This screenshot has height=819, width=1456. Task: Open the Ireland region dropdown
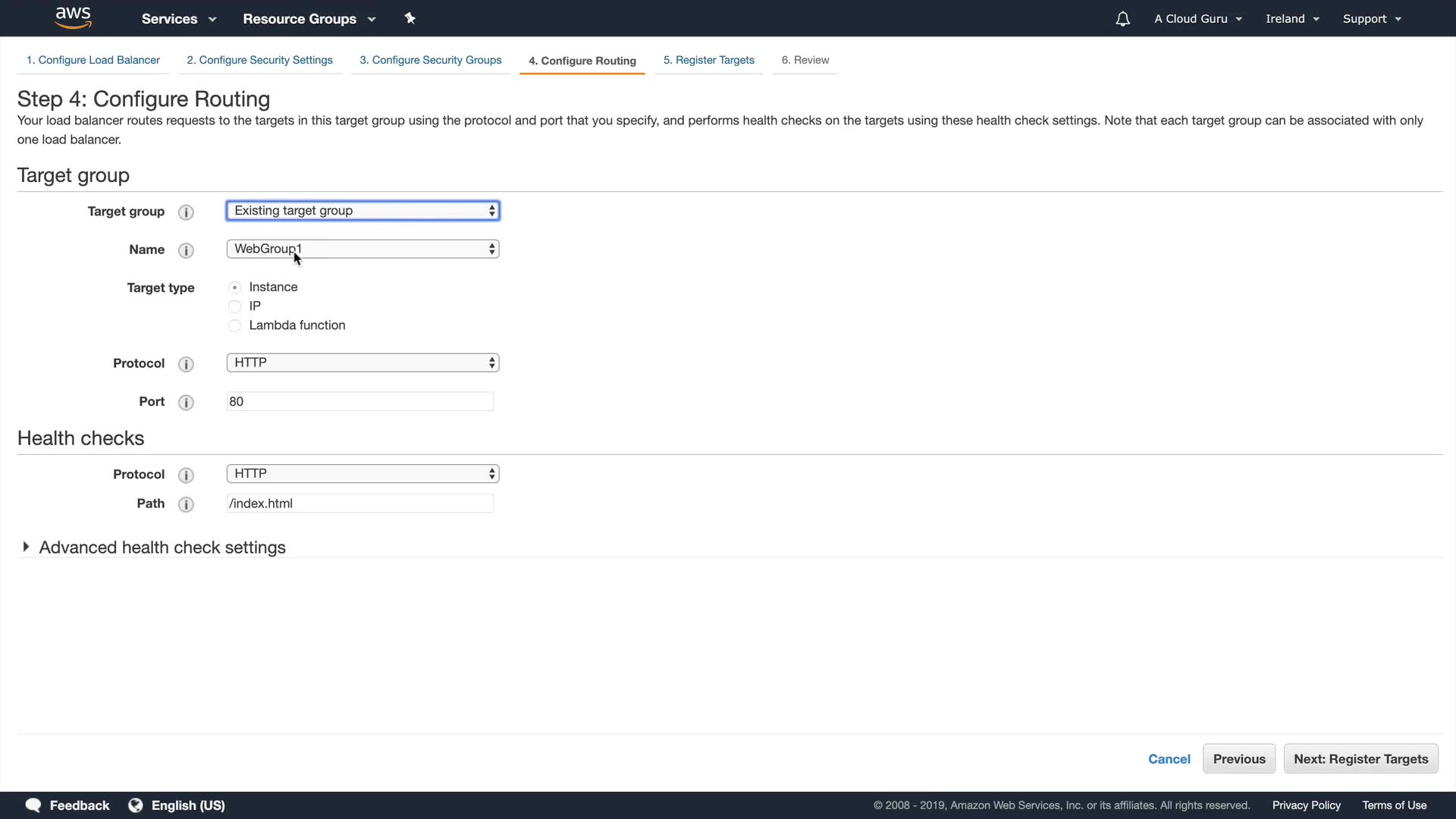(x=1292, y=19)
